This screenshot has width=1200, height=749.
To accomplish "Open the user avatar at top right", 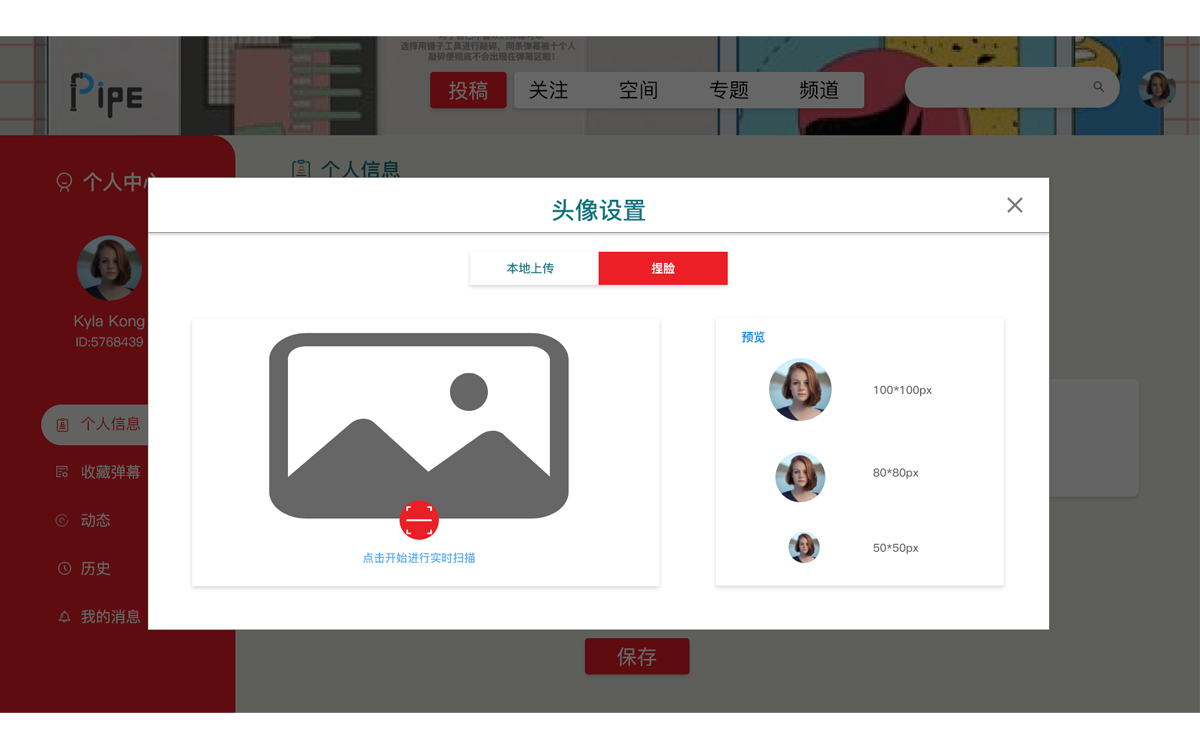I will (x=1157, y=90).
